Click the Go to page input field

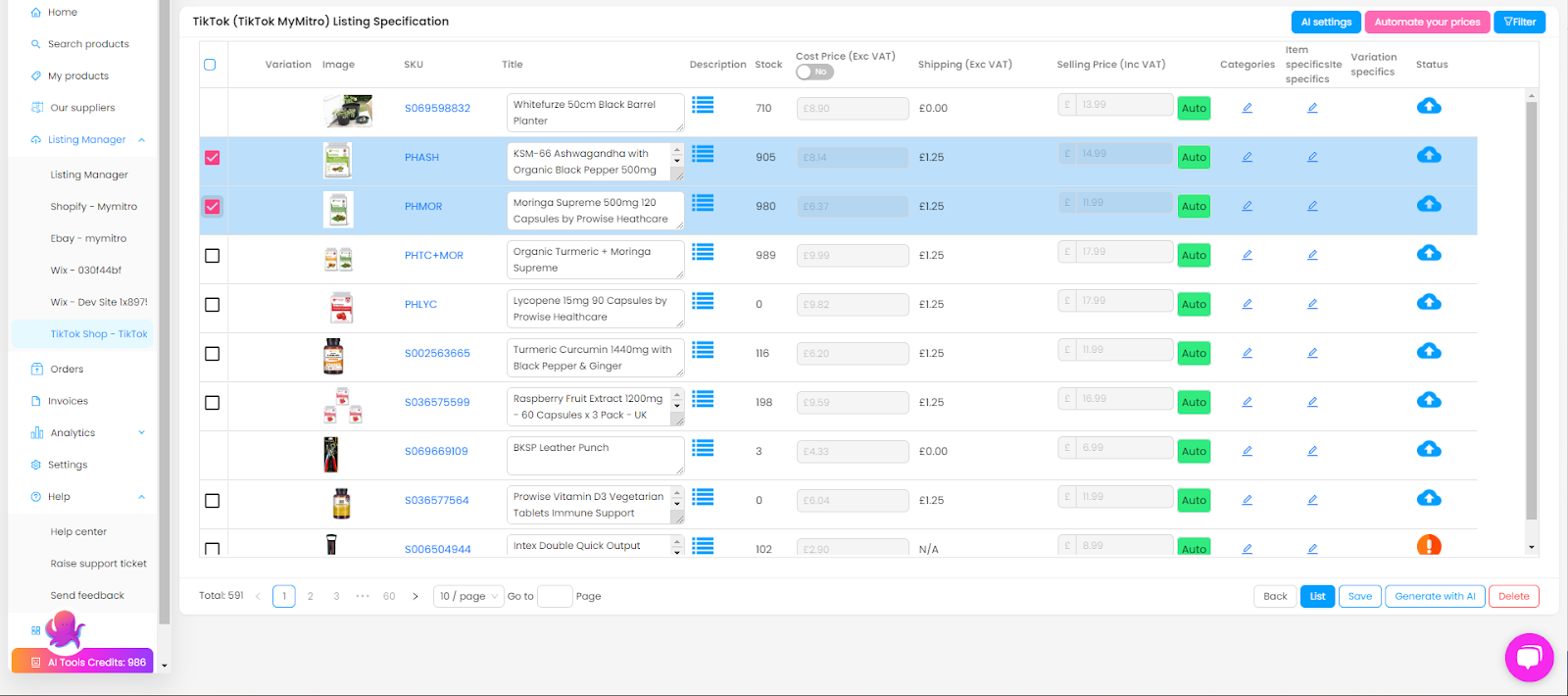click(555, 596)
